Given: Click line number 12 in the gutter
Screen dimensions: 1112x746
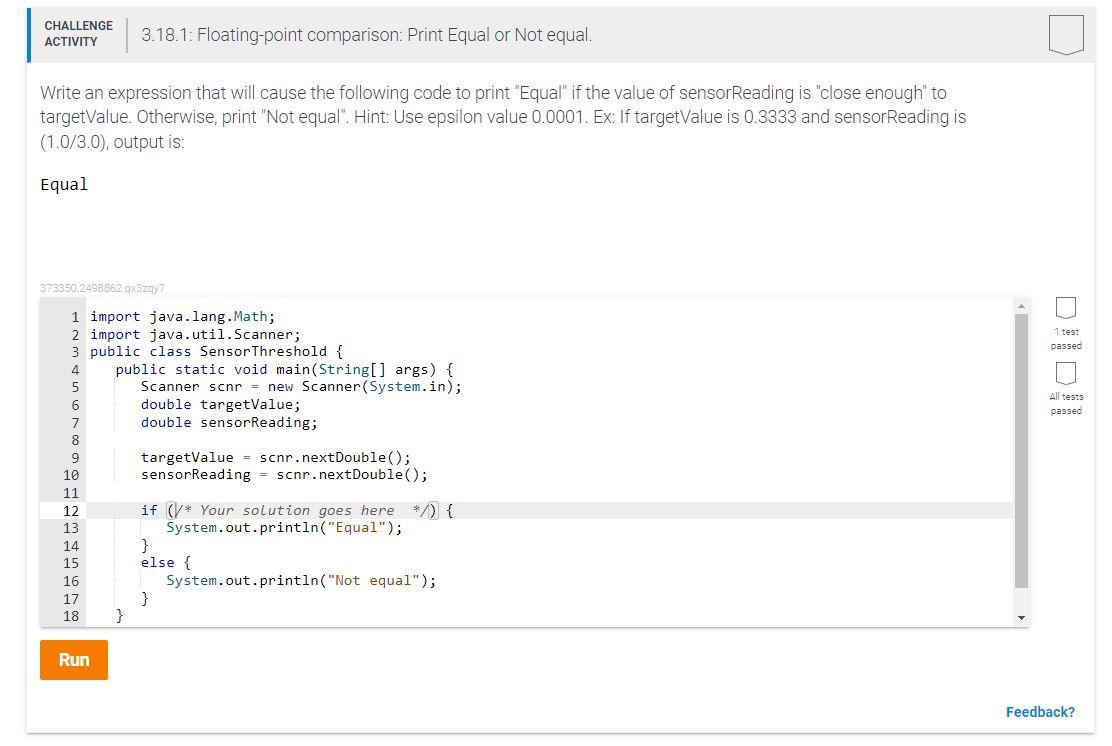Looking at the screenshot, I should (x=71, y=510).
